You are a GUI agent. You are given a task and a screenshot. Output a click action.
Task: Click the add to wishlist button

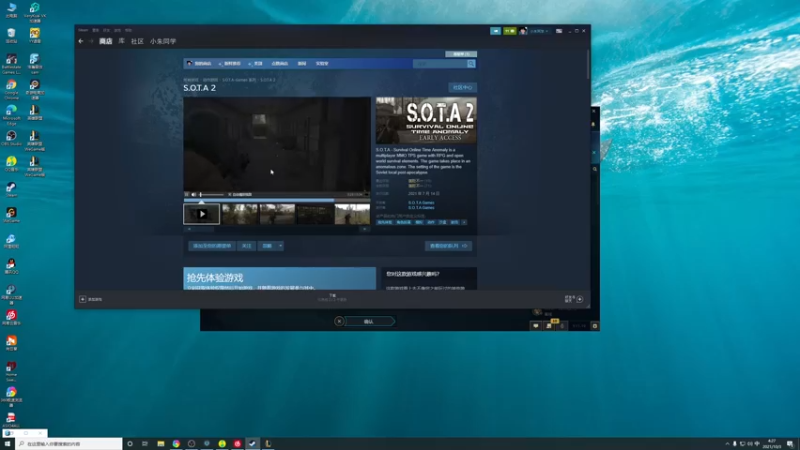[212, 246]
